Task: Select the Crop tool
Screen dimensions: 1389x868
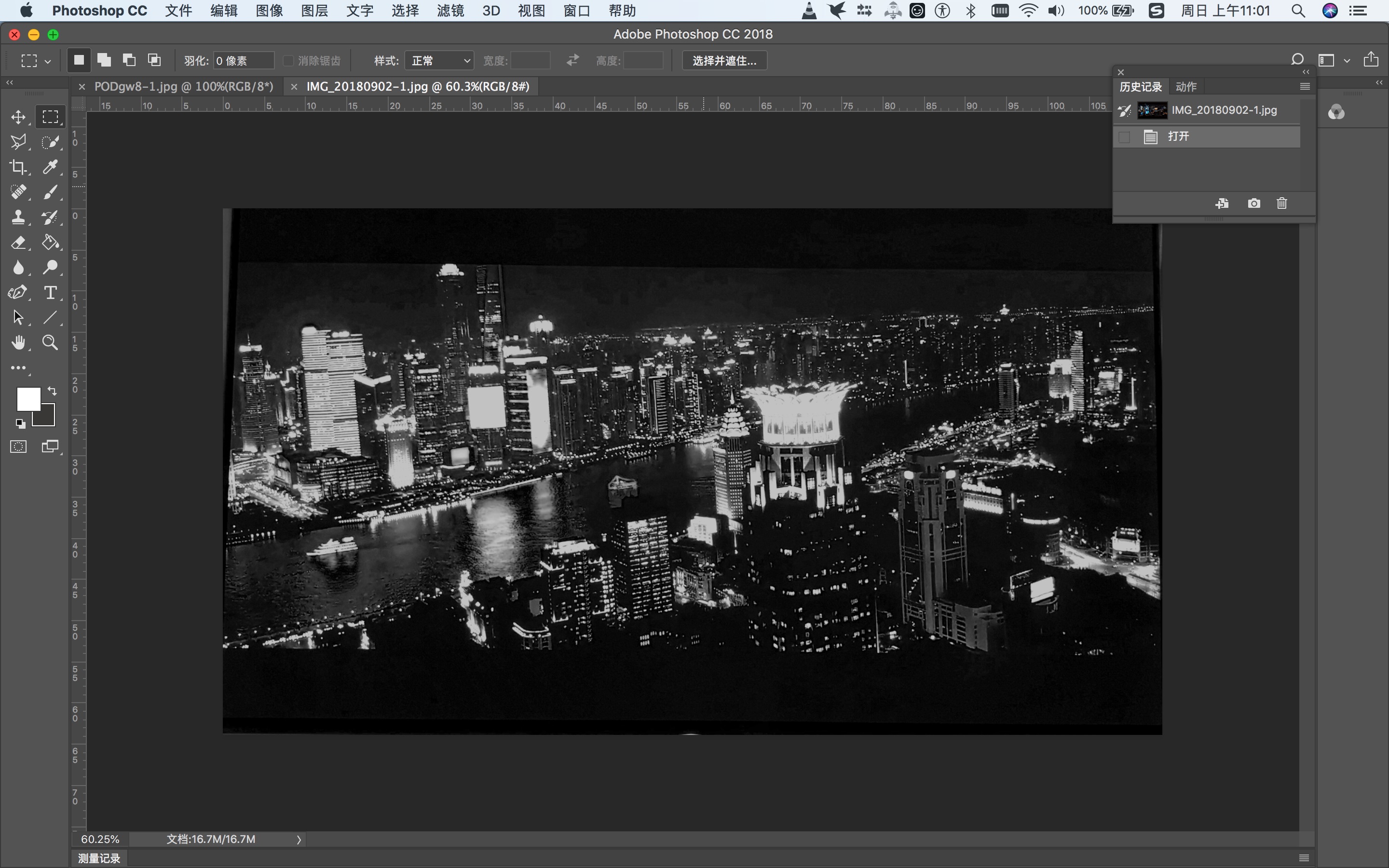Action: [x=18, y=167]
